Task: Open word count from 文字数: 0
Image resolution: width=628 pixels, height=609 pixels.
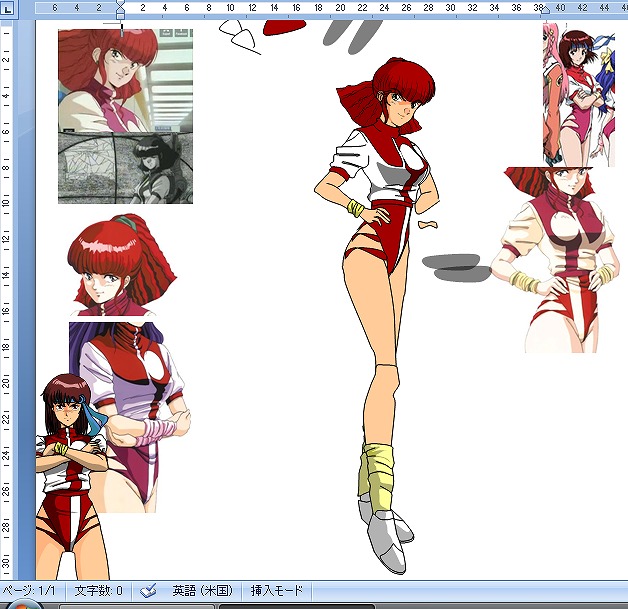Action: tap(98, 591)
